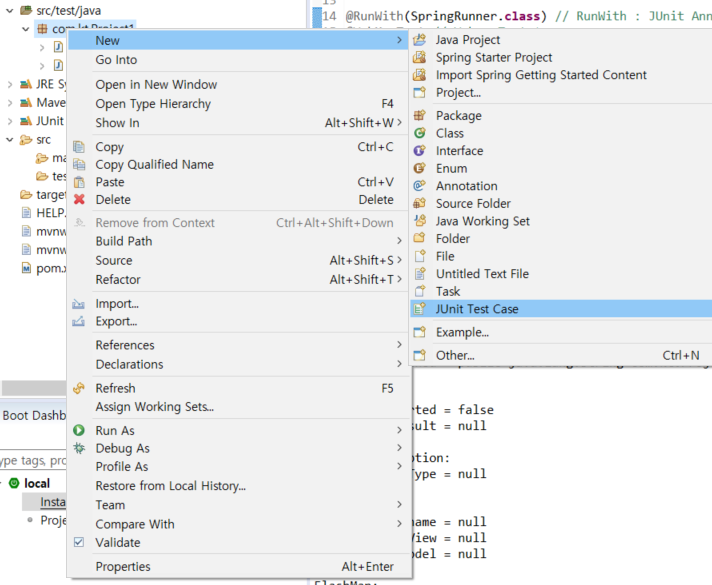Viewport: 712px width, 585px height.
Task: Expand the Team submenu arrow
Action: click(x=399, y=505)
